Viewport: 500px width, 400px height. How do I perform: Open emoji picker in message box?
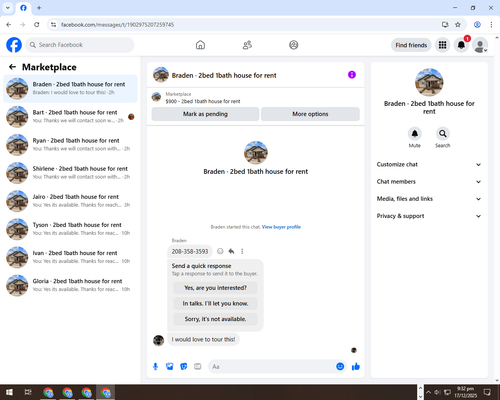click(x=340, y=367)
